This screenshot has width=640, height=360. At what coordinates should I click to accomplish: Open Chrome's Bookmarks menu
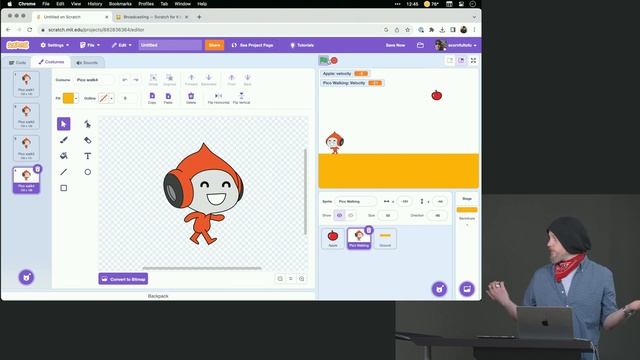click(x=120, y=4)
